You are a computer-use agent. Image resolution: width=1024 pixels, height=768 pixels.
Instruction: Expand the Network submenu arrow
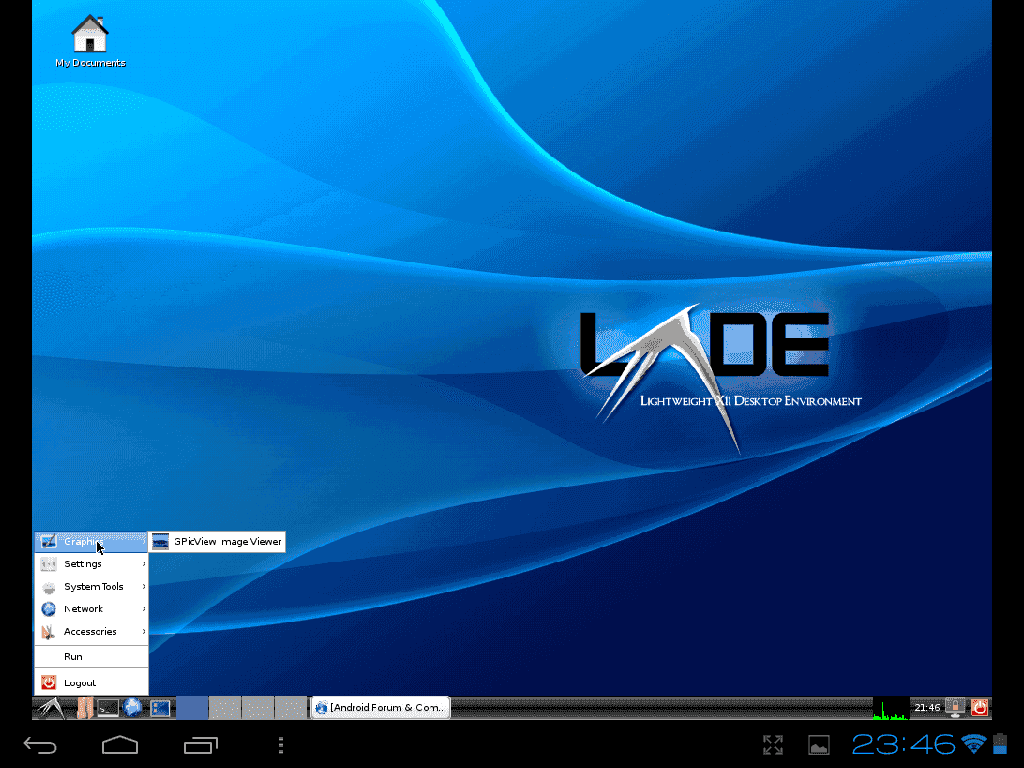tap(144, 609)
